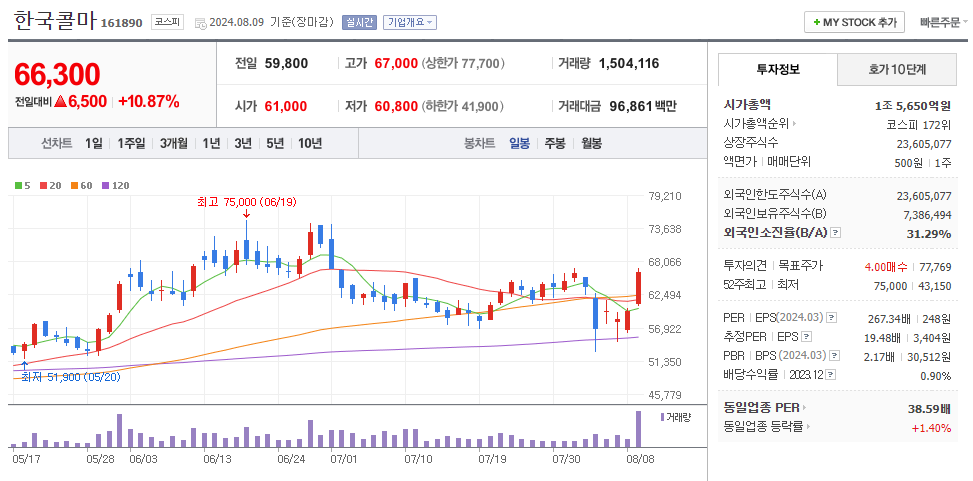The width and height of the screenshot is (973, 481).
Task: Switch to the 호가10단계 tab
Action: 897,70
